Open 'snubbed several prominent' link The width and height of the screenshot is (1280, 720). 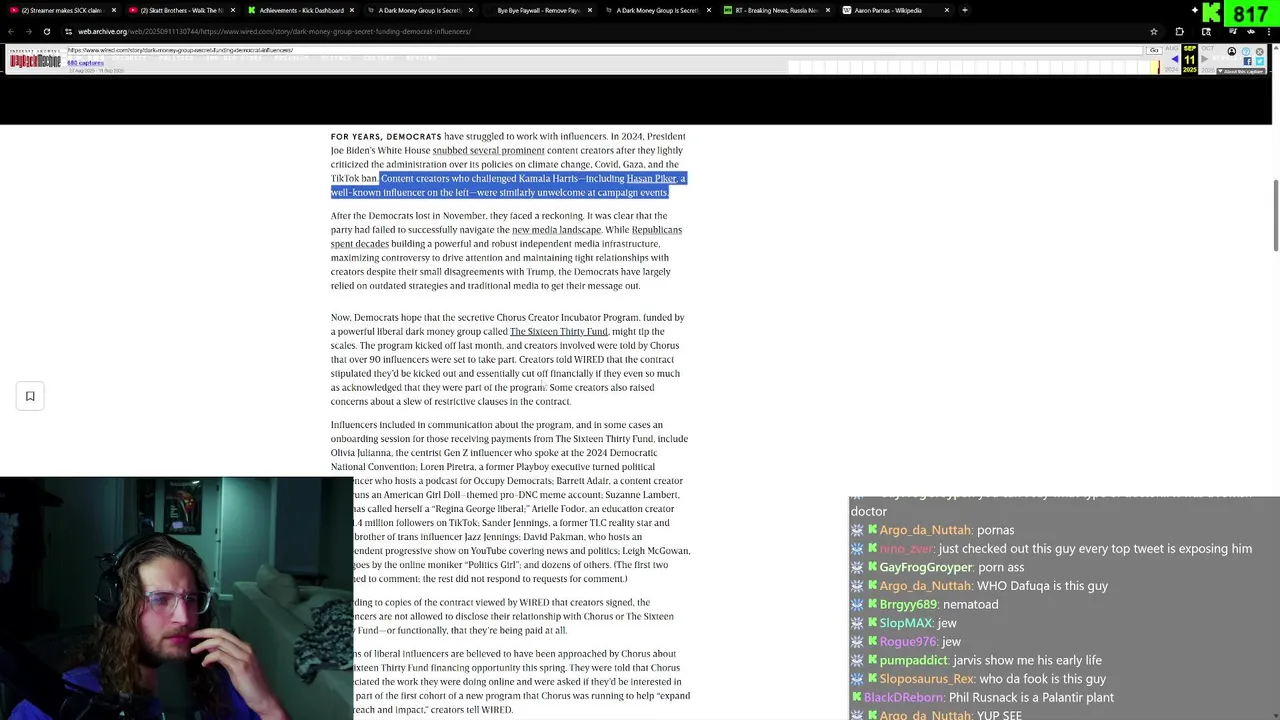[x=488, y=150]
